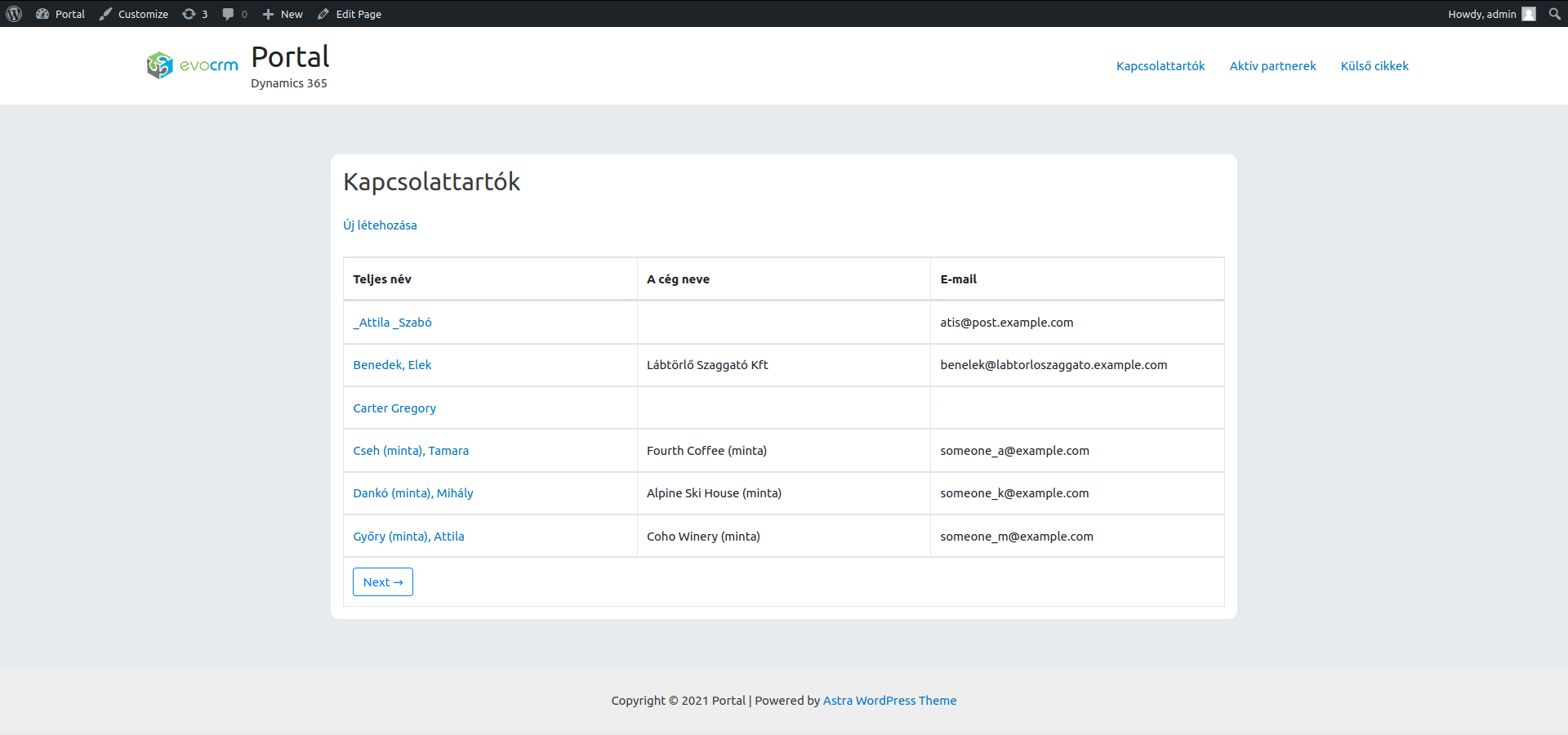Open the Portal dashboard admin bar item
Image resolution: width=1568 pixels, height=735 pixels.
click(60, 14)
